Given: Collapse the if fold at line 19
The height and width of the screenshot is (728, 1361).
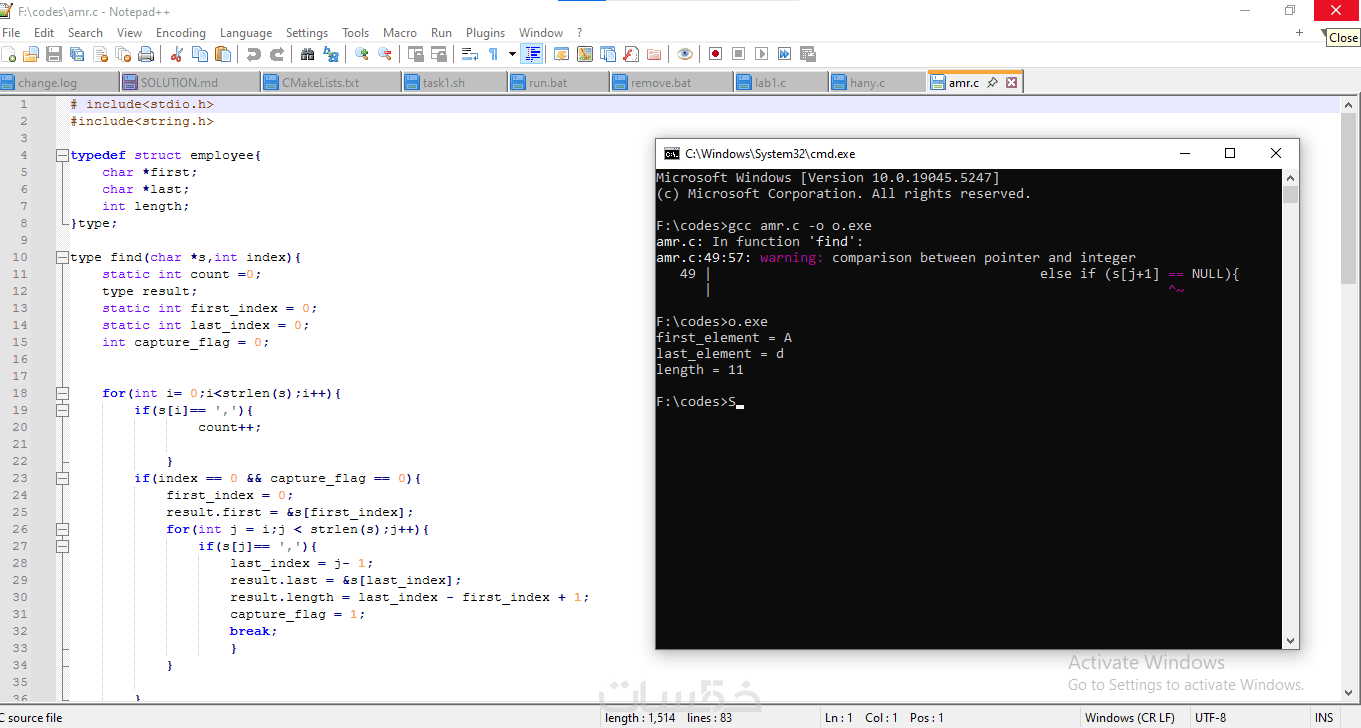Looking at the screenshot, I should [x=62, y=410].
